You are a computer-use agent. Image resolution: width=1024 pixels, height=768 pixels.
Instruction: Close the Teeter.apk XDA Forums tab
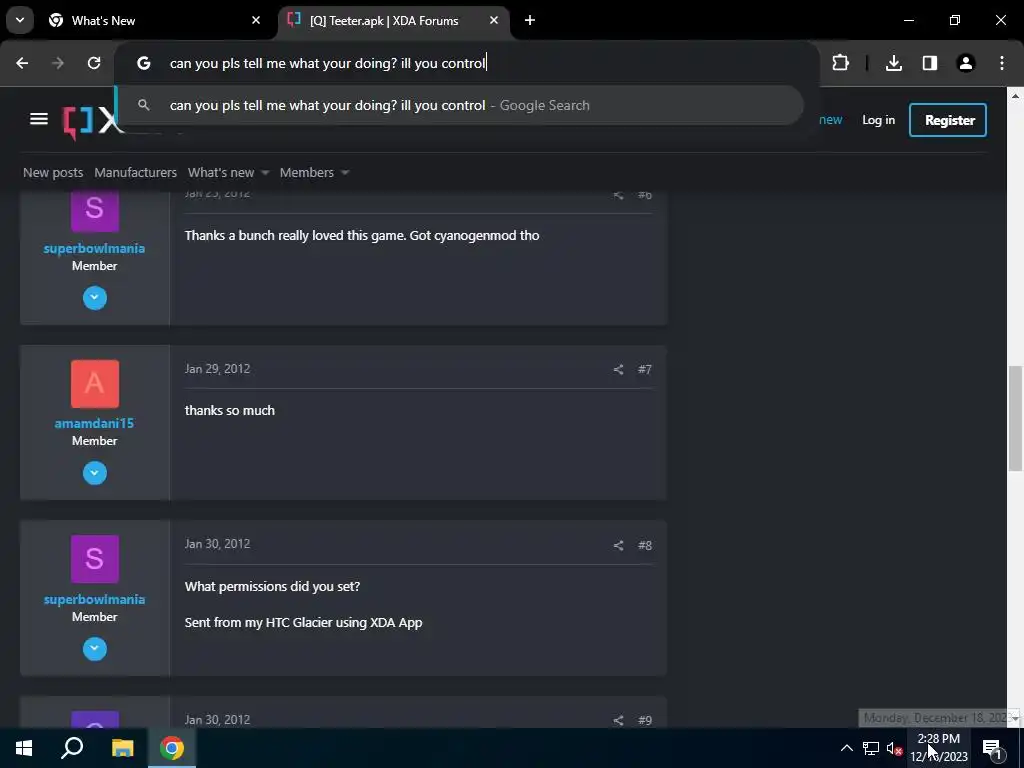point(494,20)
